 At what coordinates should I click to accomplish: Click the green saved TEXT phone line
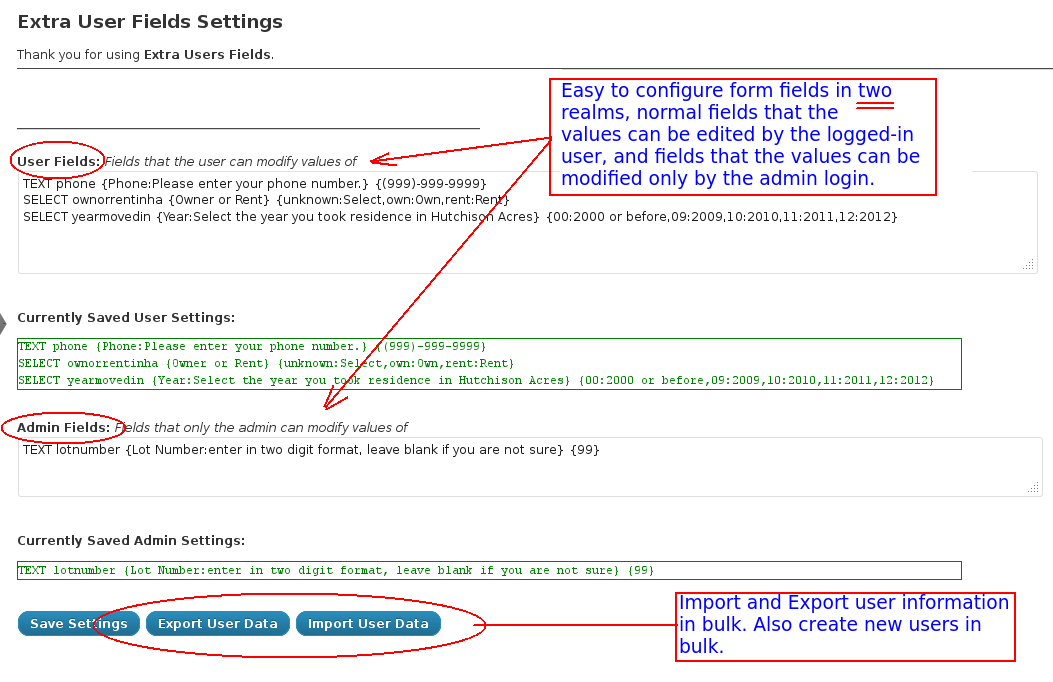pyautogui.click(x=252, y=347)
